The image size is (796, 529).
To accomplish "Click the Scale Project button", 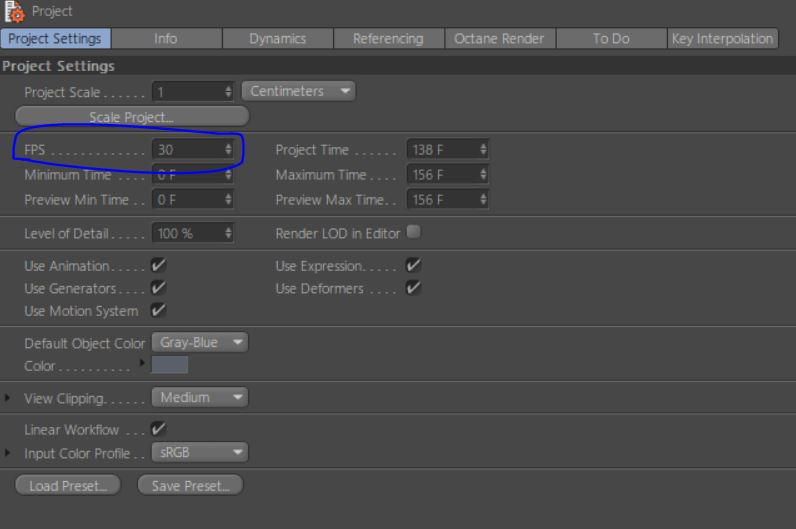I will 131,117.
